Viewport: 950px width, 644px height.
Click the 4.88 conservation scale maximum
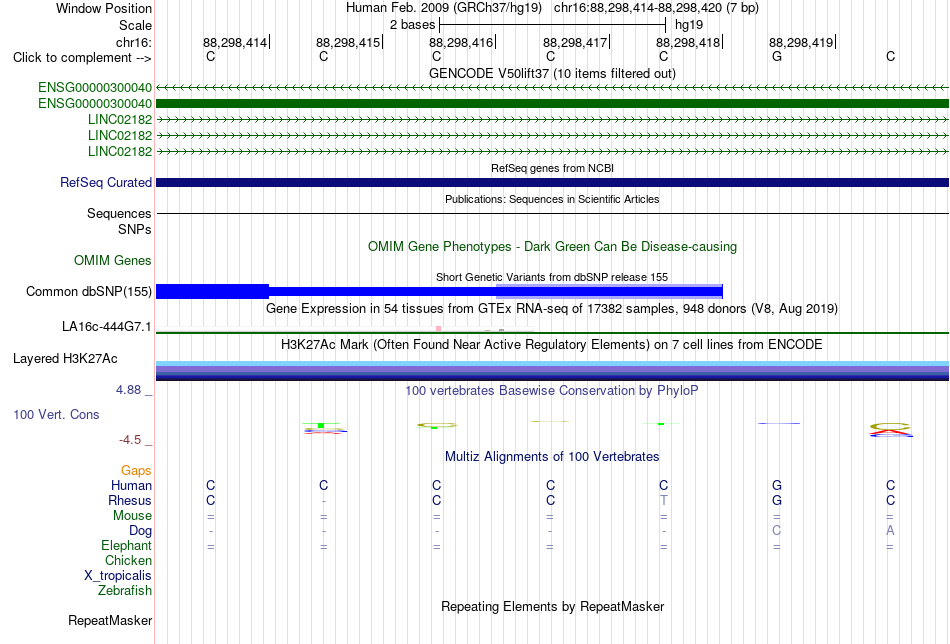(x=128, y=390)
